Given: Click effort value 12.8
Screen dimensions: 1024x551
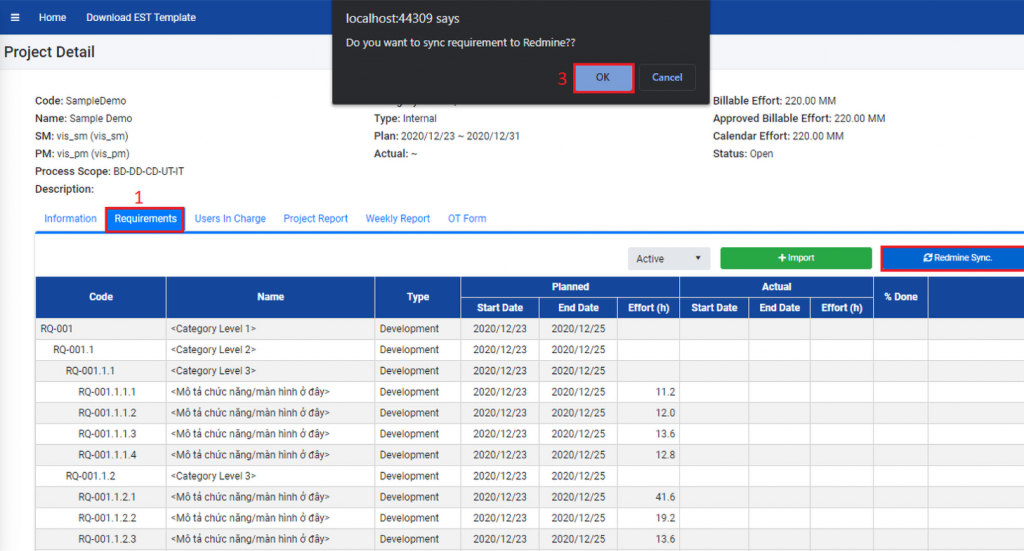Looking at the screenshot, I should pos(665,455).
